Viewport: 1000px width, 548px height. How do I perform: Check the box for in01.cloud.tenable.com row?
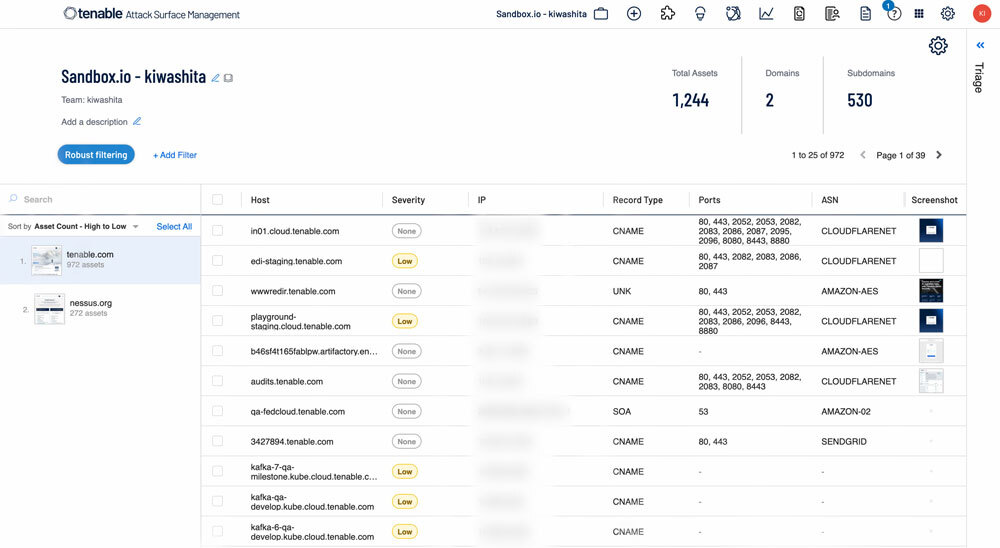[x=218, y=231]
